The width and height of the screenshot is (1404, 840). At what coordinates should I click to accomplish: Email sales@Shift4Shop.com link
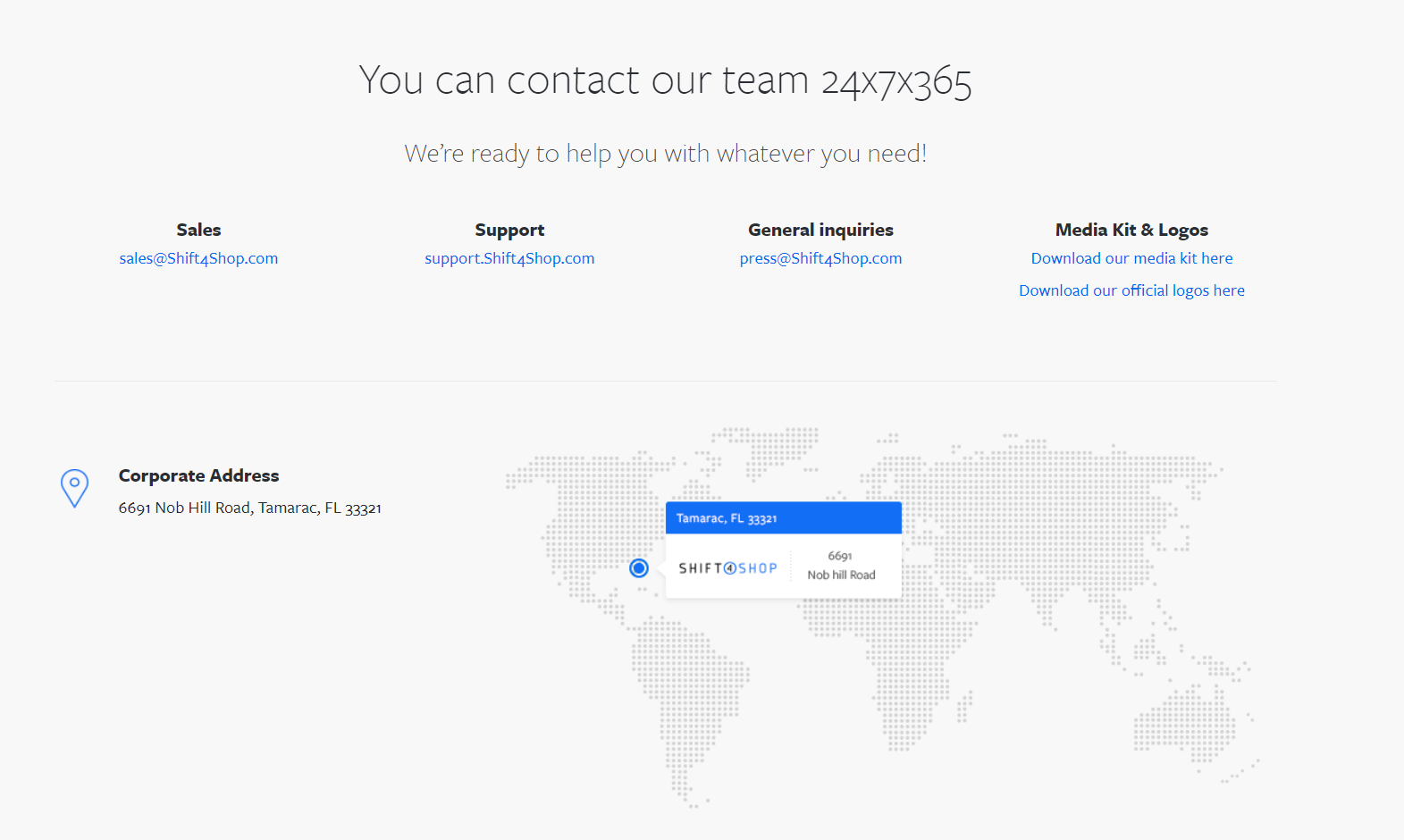pyautogui.click(x=198, y=258)
